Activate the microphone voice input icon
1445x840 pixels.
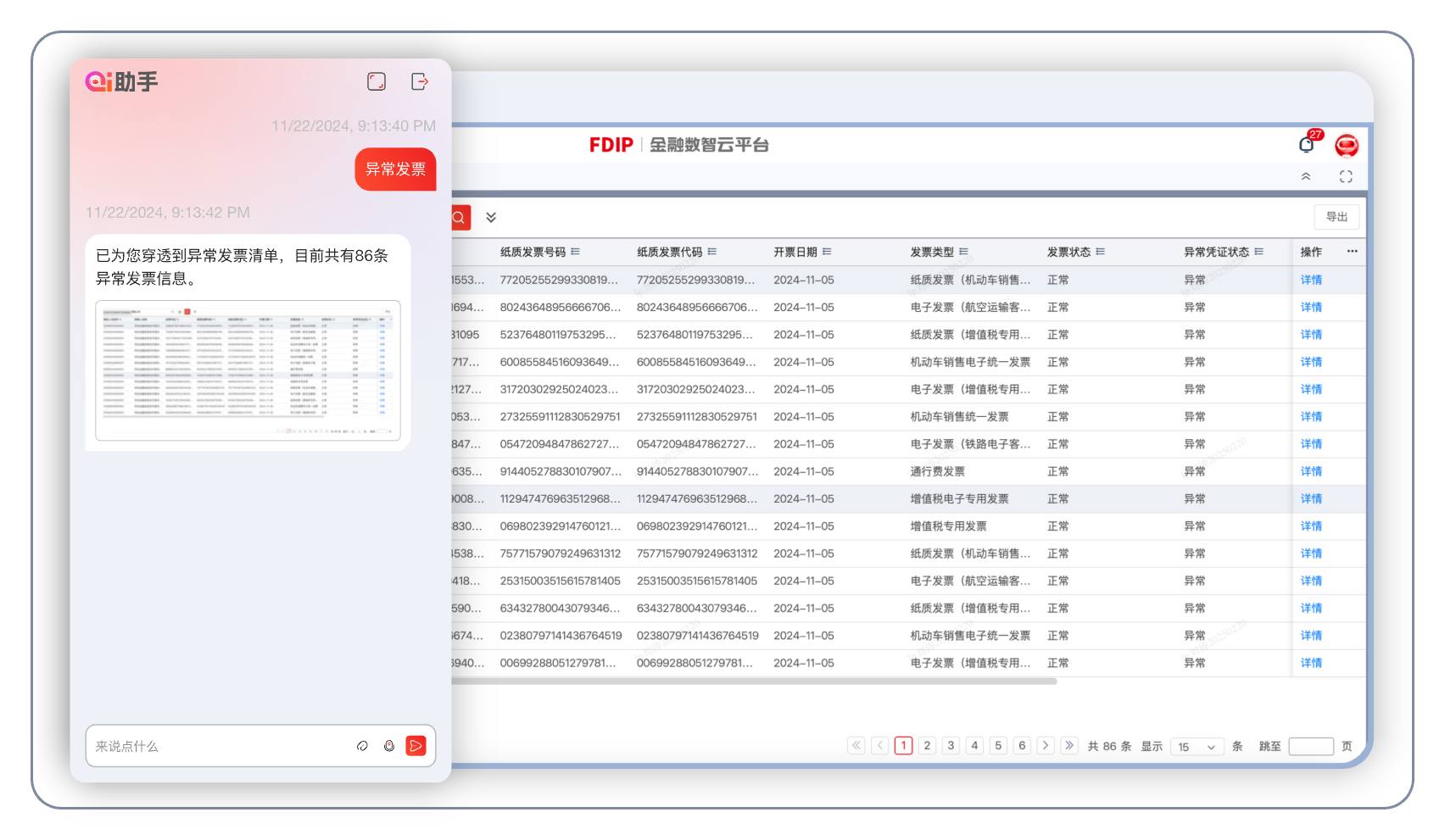coord(389,746)
